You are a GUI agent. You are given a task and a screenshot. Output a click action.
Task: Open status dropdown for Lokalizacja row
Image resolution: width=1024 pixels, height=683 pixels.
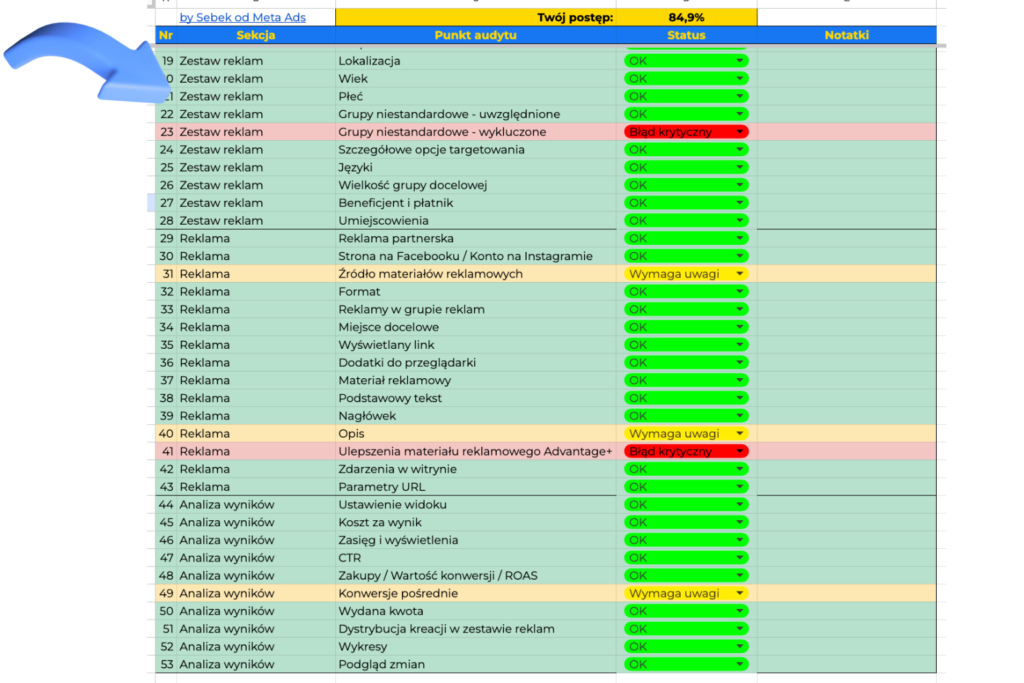pyautogui.click(x=740, y=61)
